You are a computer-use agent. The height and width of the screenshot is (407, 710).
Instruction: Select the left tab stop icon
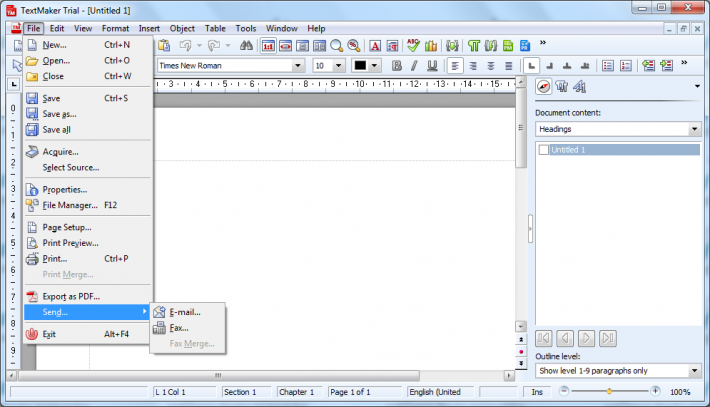[x=532, y=66]
